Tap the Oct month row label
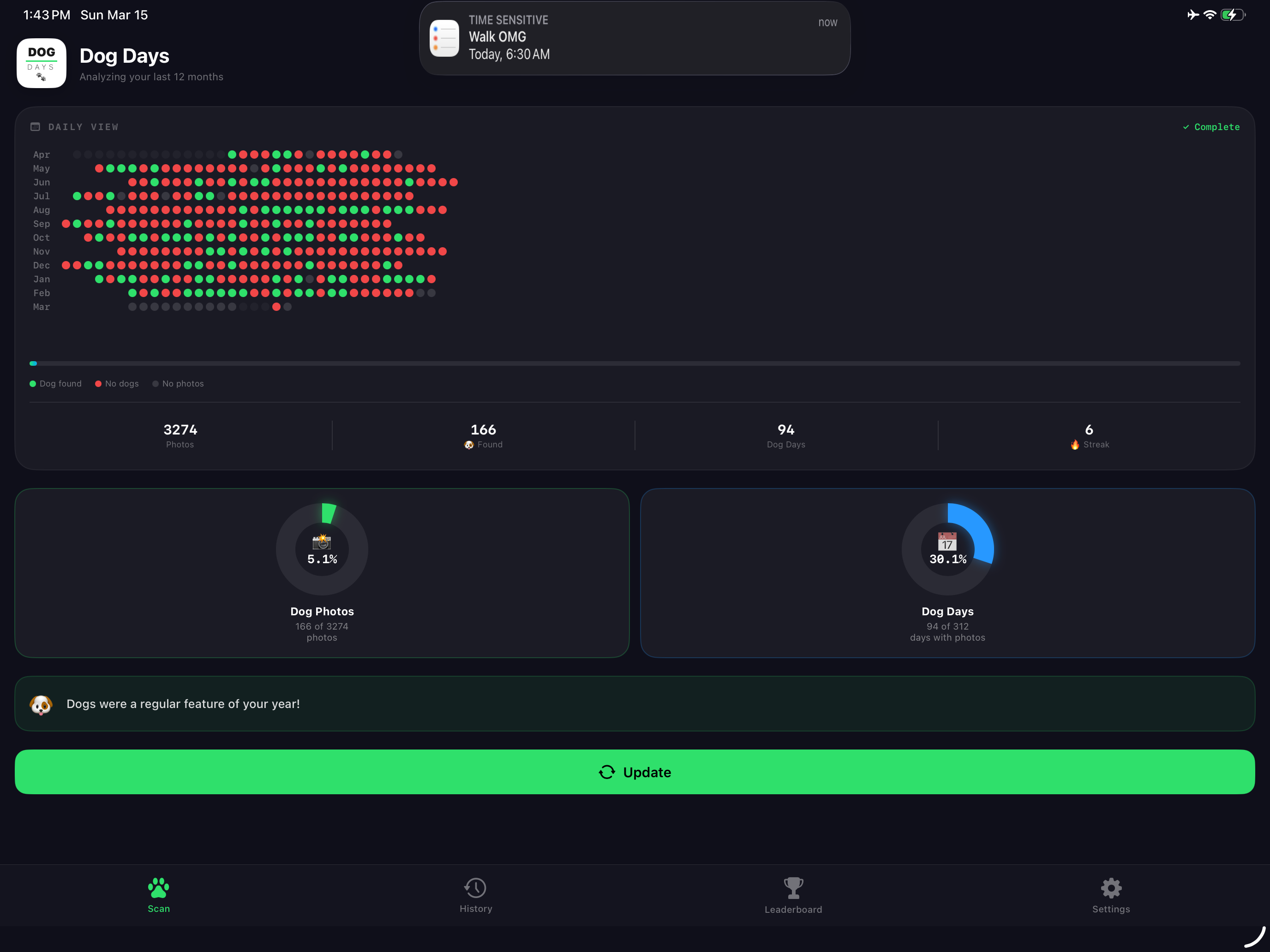This screenshot has width=1270, height=952. 42,238
